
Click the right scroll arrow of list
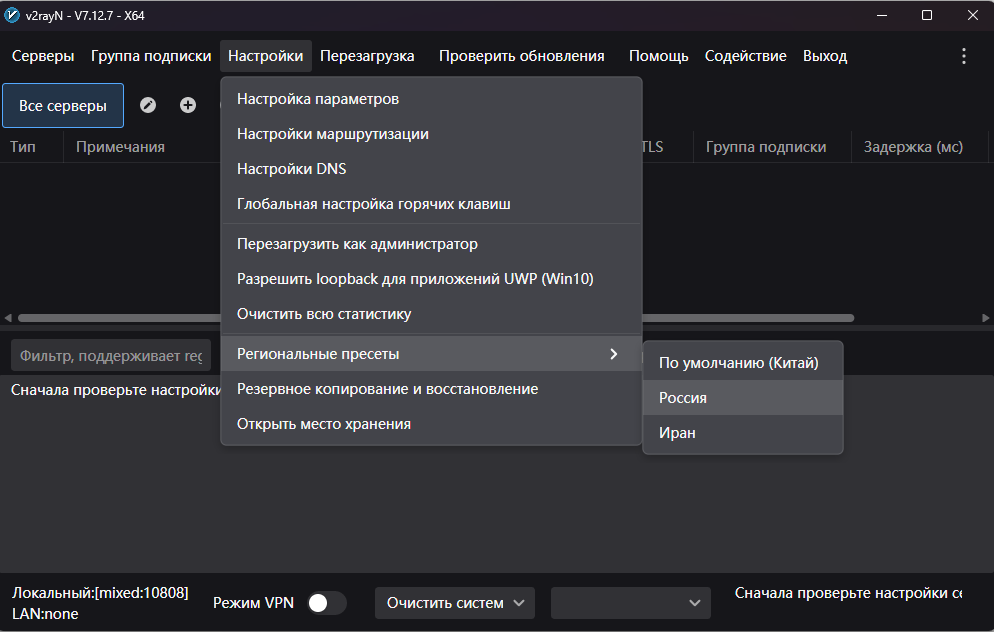click(x=985, y=318)
